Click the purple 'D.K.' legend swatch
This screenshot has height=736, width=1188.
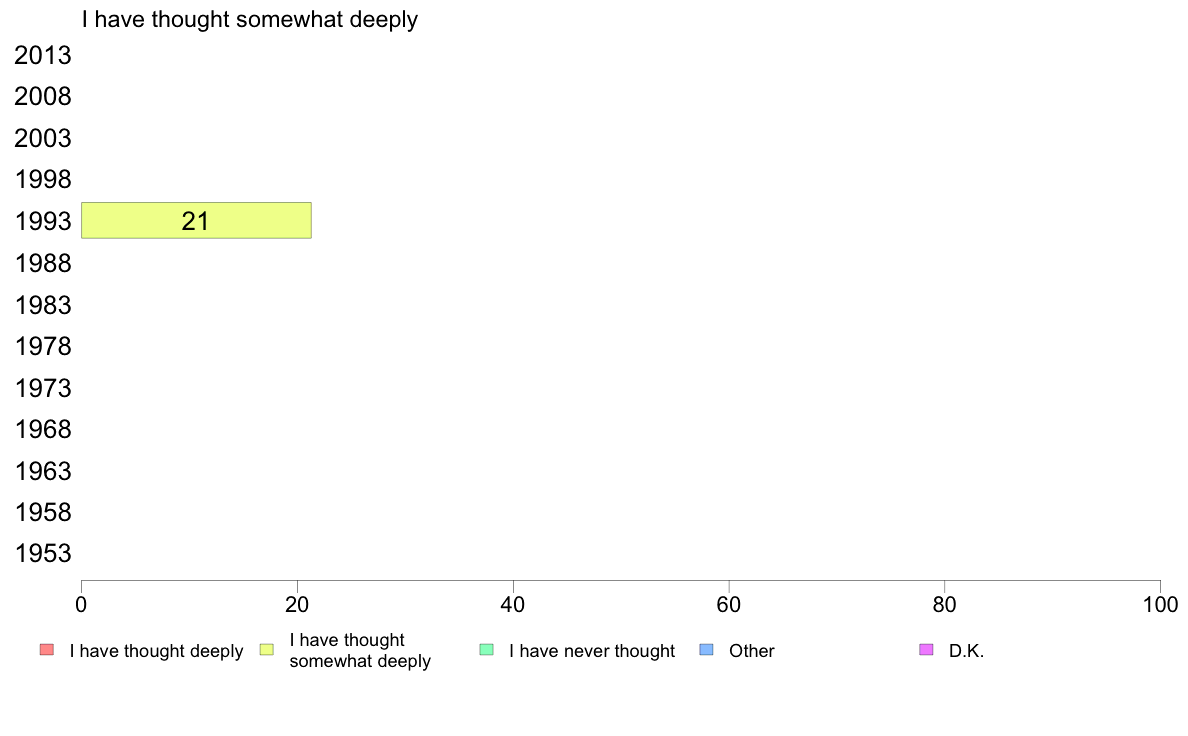pyautogui.click(x=926, y=650)
